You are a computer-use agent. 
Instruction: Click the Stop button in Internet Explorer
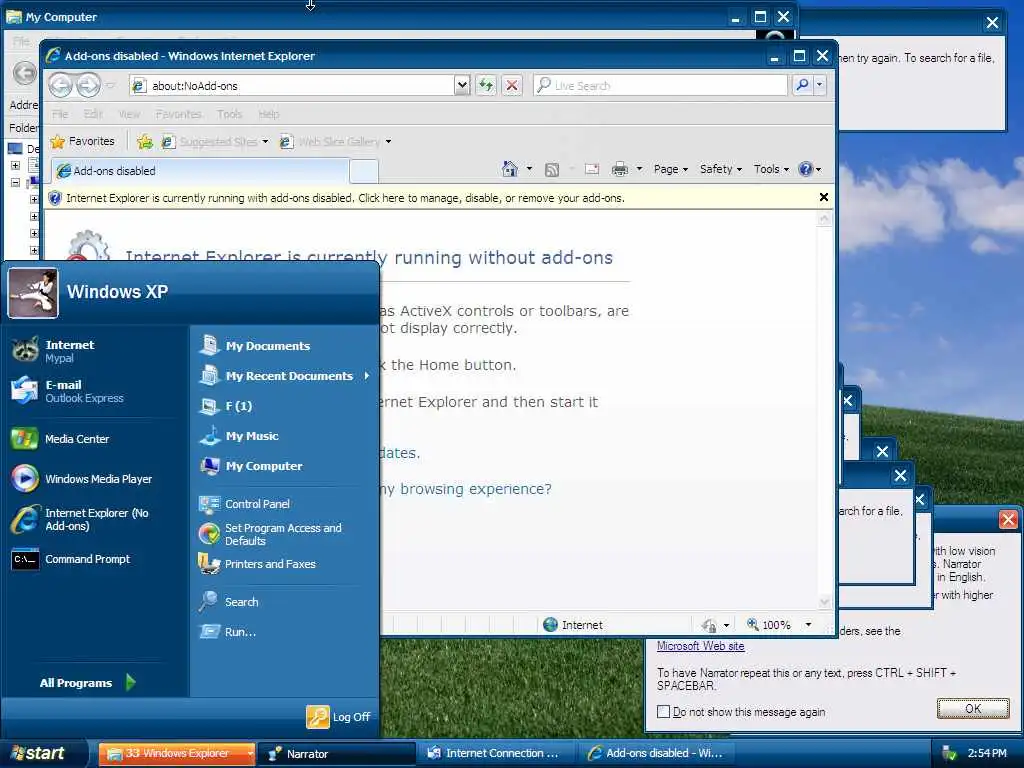click(512, 85)
